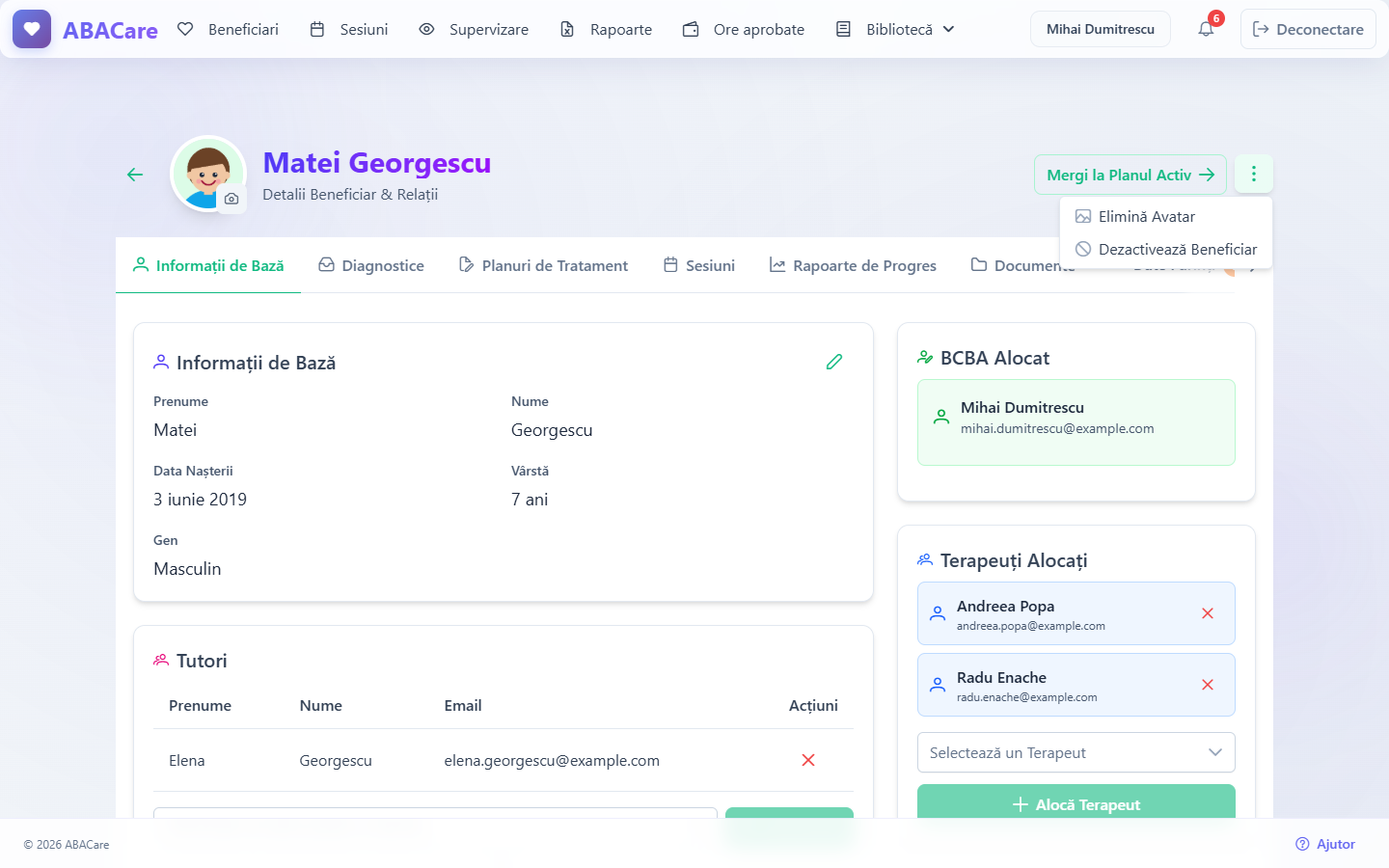Select the Mihai Dumitrescu BCBA card
The width and height of the screenshot is (1389, 868).
[x=1076, y=422]
